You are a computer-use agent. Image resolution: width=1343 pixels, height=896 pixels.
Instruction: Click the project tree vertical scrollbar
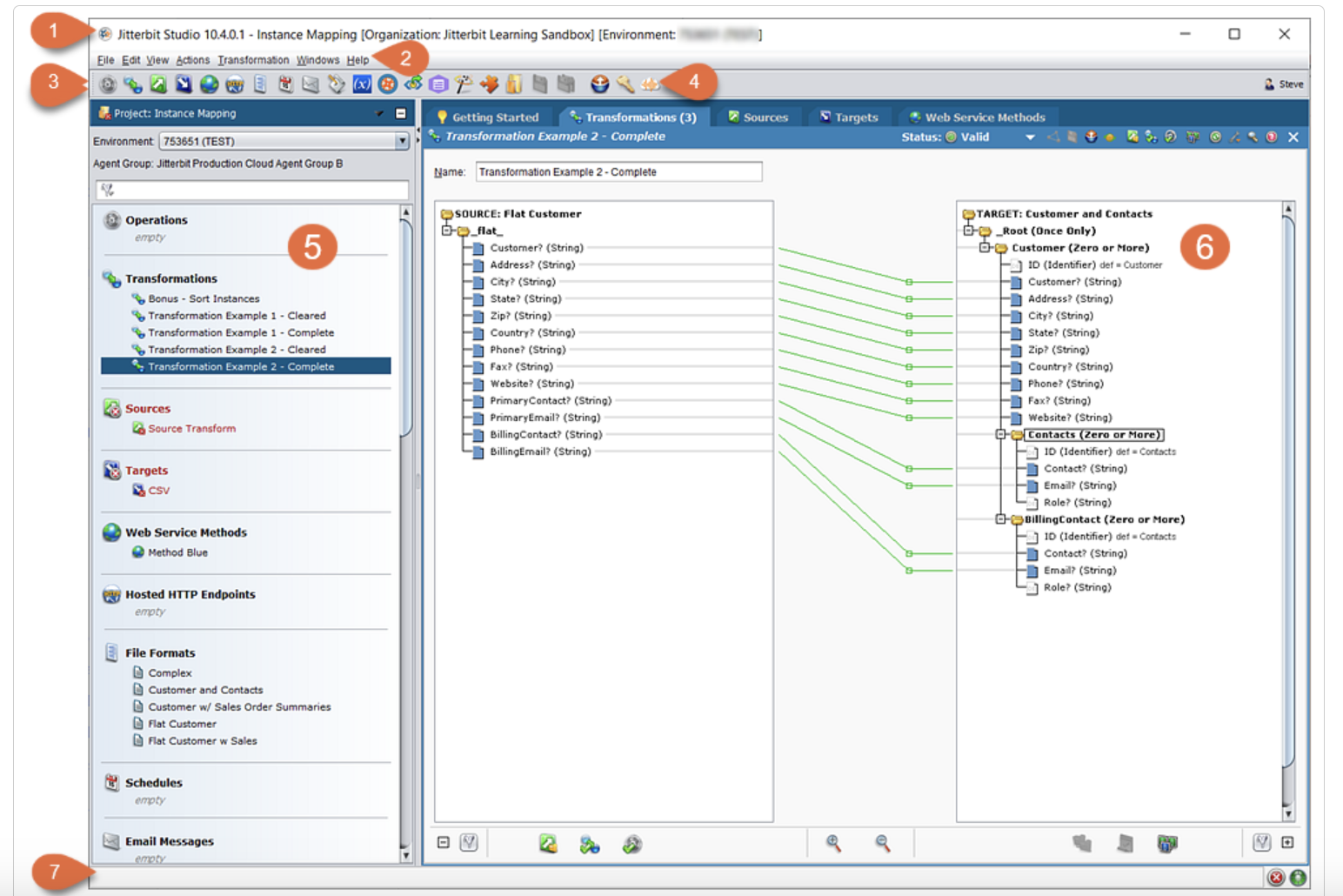tap(405, 326)
